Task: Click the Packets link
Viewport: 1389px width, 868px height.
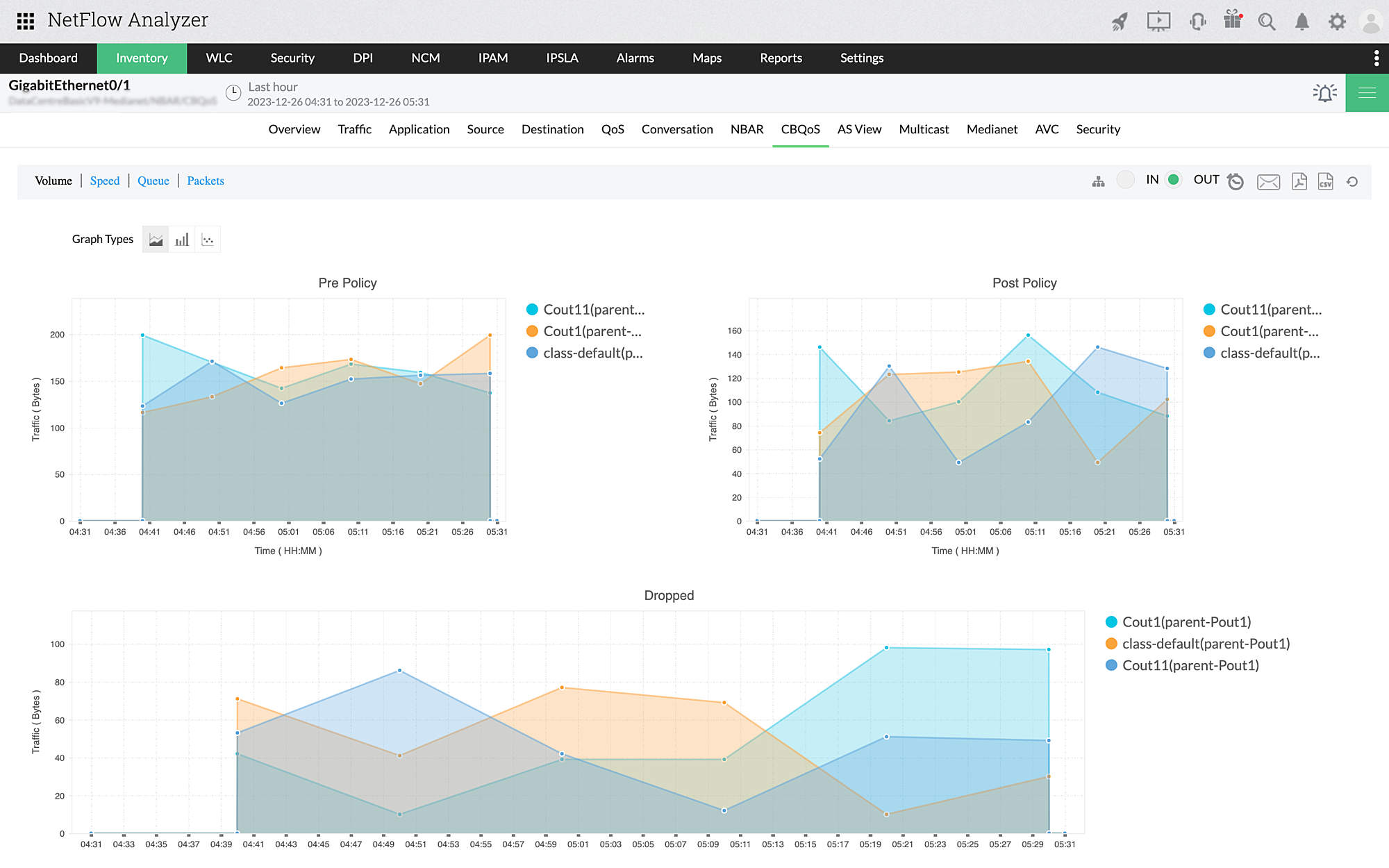Action: click(x=206, y=181)
